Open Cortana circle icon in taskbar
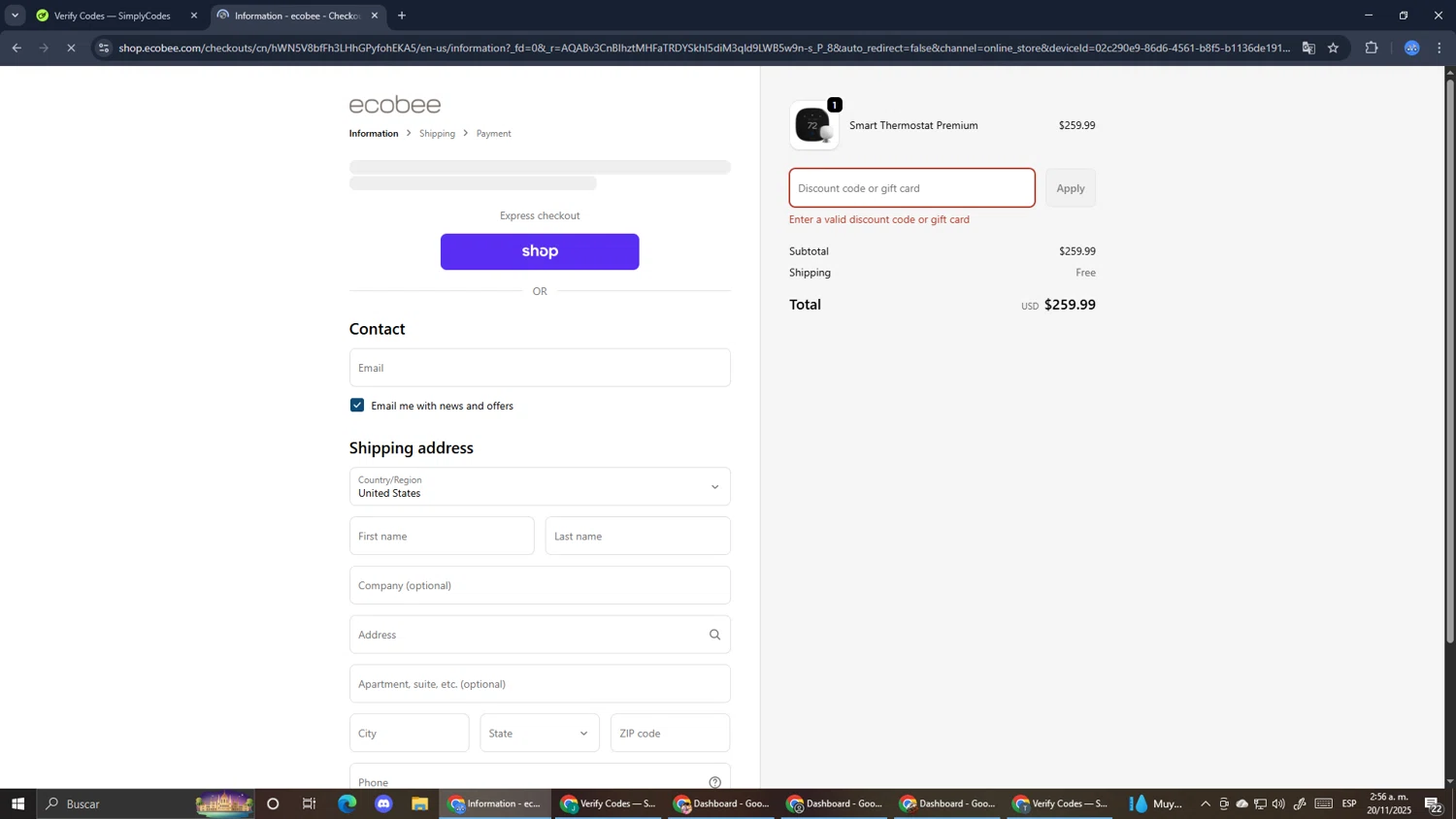 coord(273,803)
